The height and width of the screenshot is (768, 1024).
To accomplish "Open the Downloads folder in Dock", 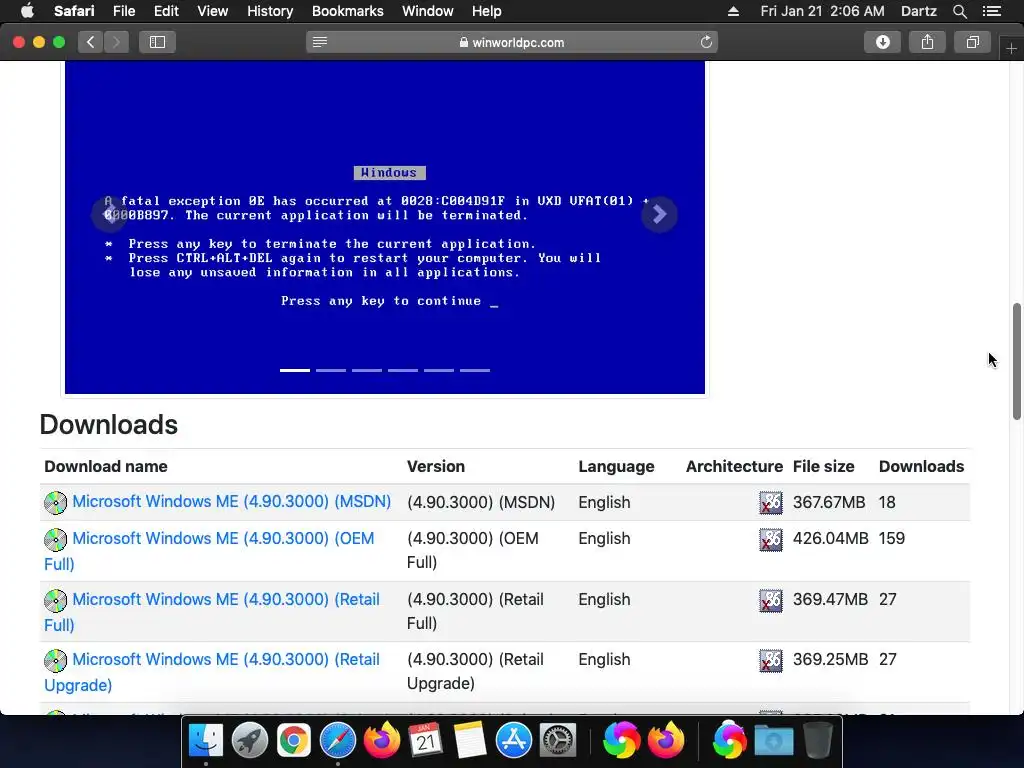I will [774, 741].
